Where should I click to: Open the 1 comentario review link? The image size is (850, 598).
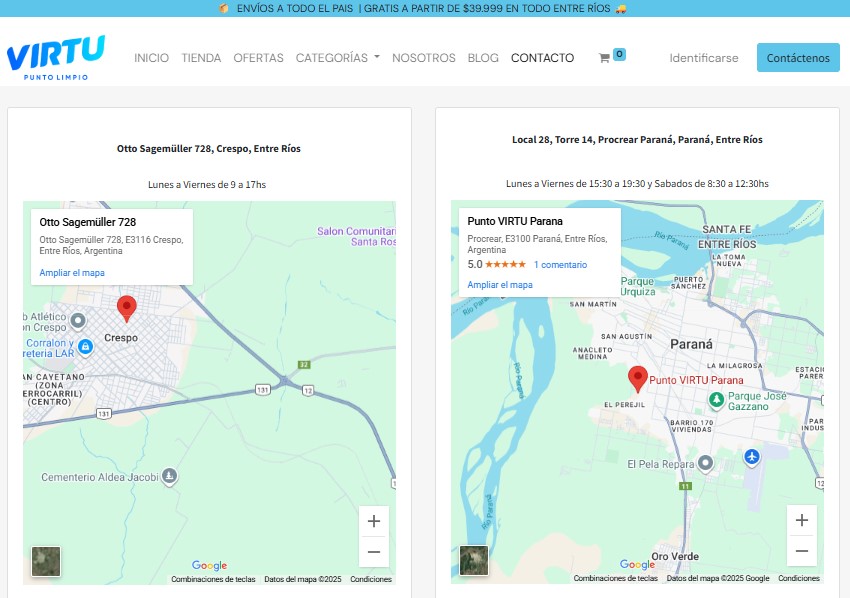(x=560, y=265)
